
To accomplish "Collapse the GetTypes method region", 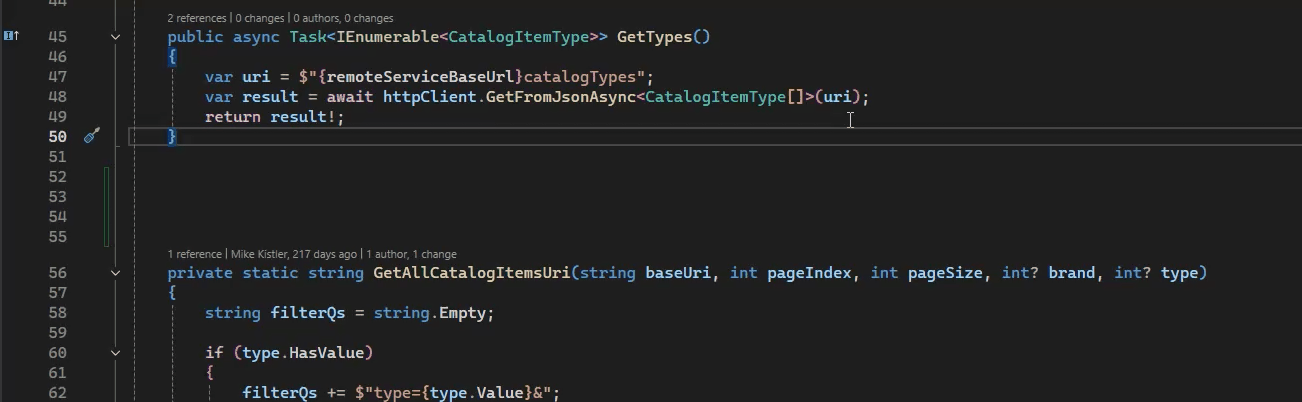I will (x=115, y=37).
